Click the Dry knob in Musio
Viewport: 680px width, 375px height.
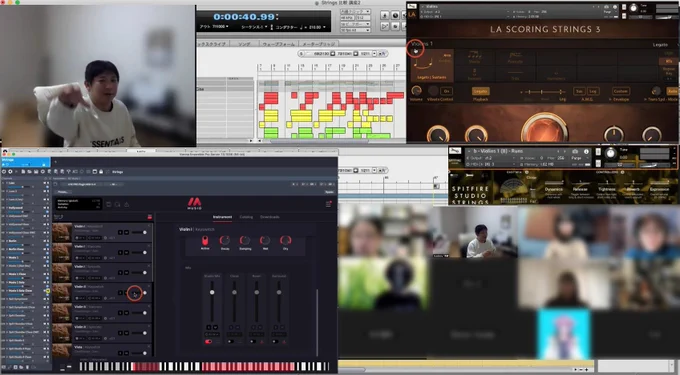[x=285, y=240]
